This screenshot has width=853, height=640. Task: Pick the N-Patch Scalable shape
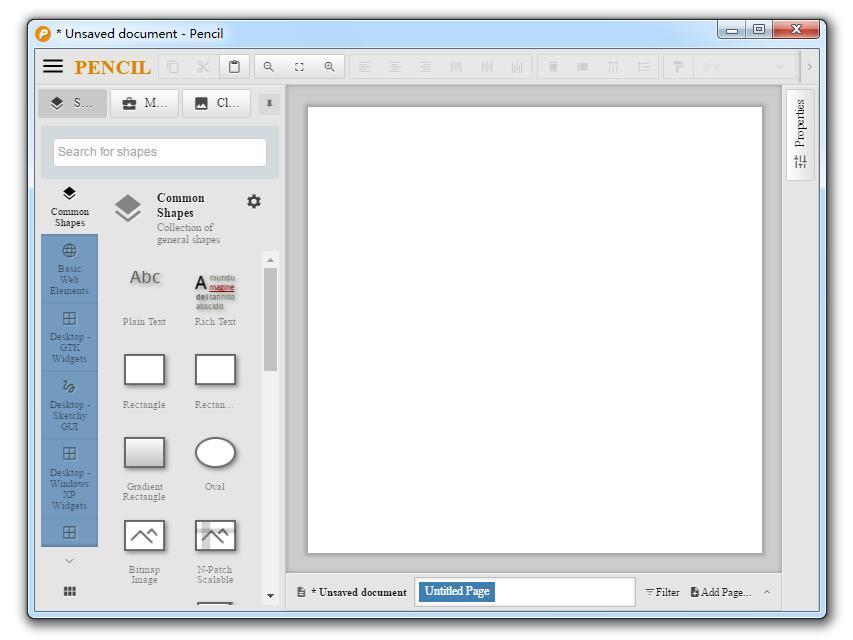coord(215,550)
